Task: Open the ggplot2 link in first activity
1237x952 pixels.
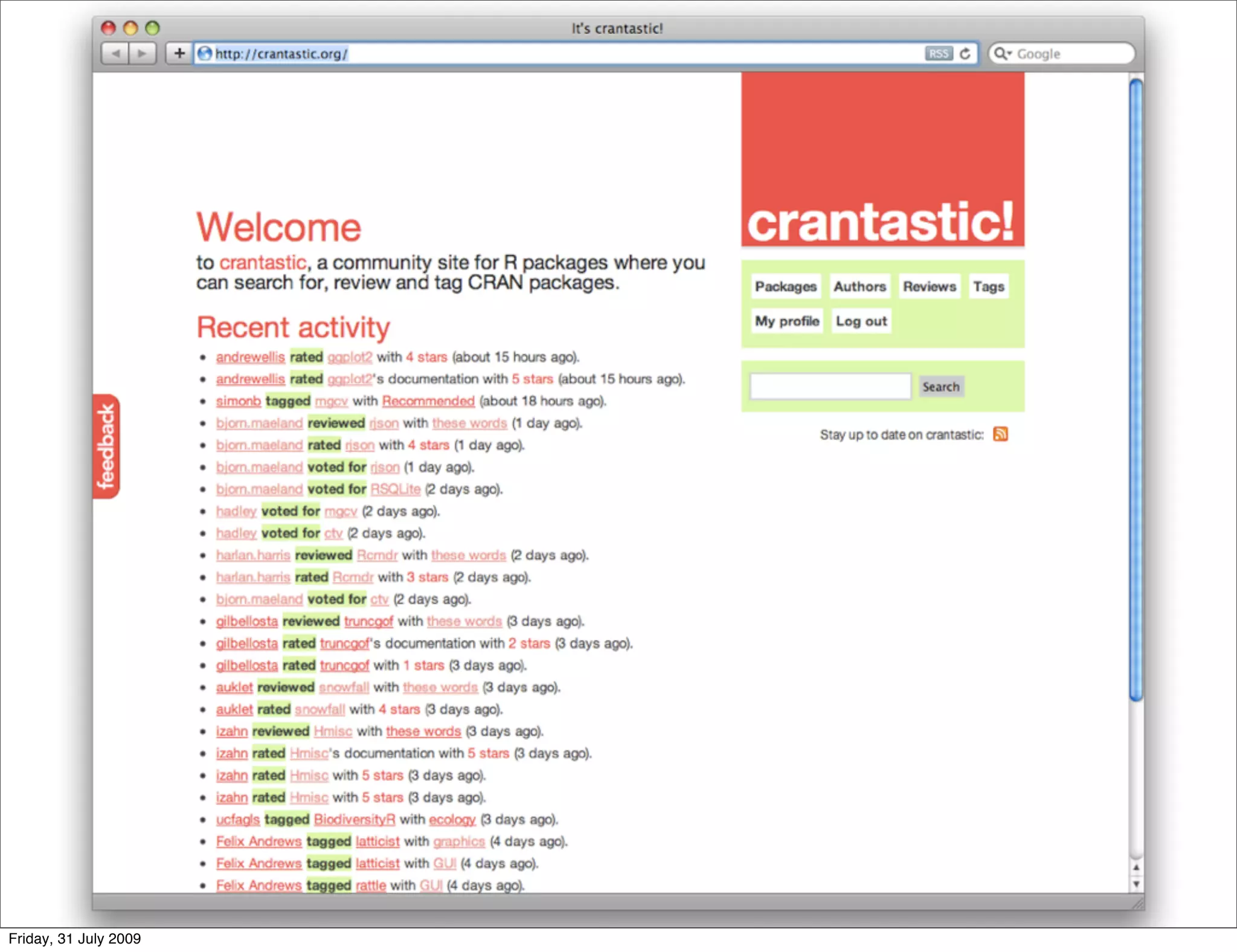Action: pyautogui.click(x=350, y=357)
